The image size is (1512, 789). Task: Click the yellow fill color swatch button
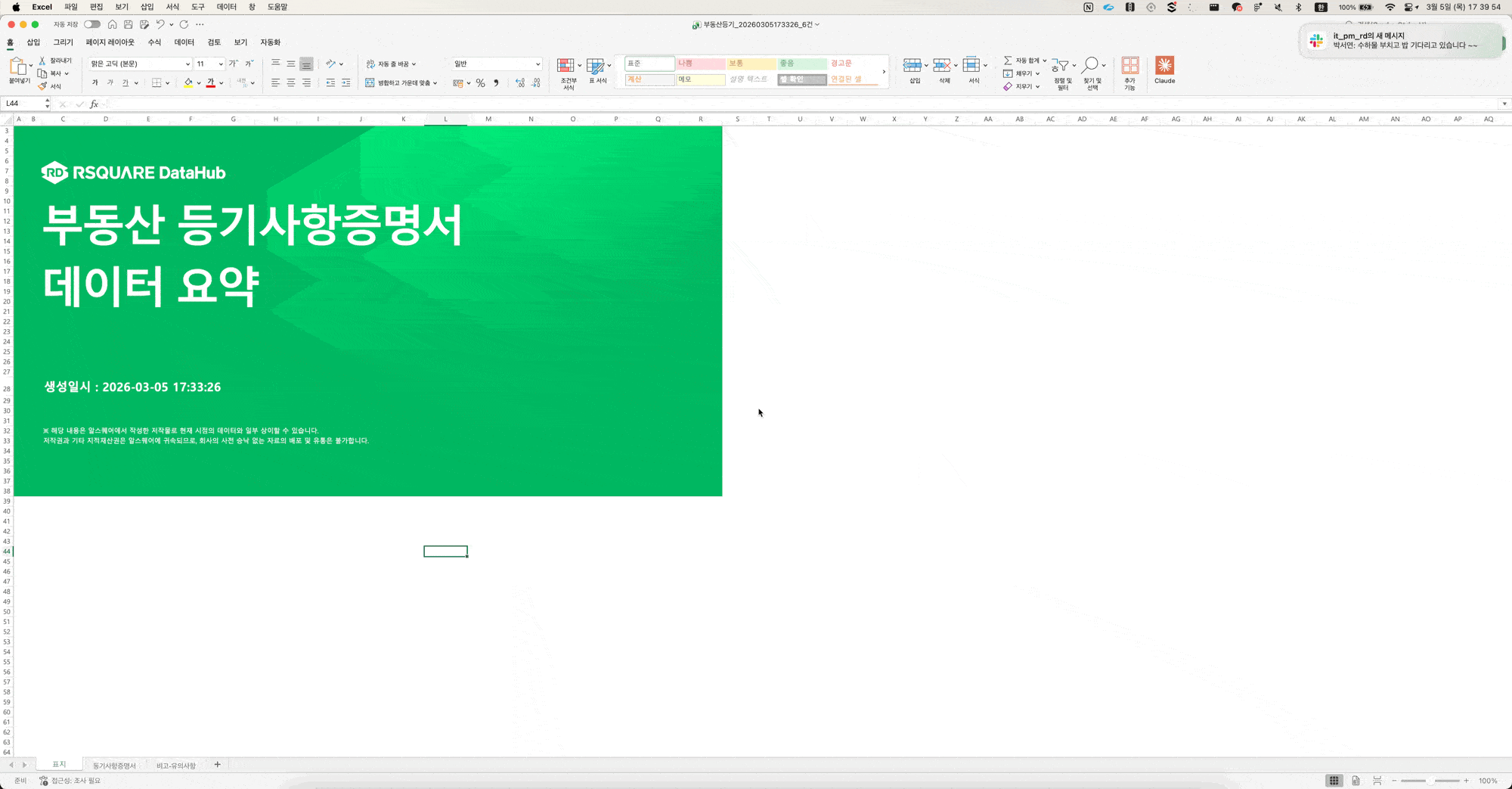[188, 83]
